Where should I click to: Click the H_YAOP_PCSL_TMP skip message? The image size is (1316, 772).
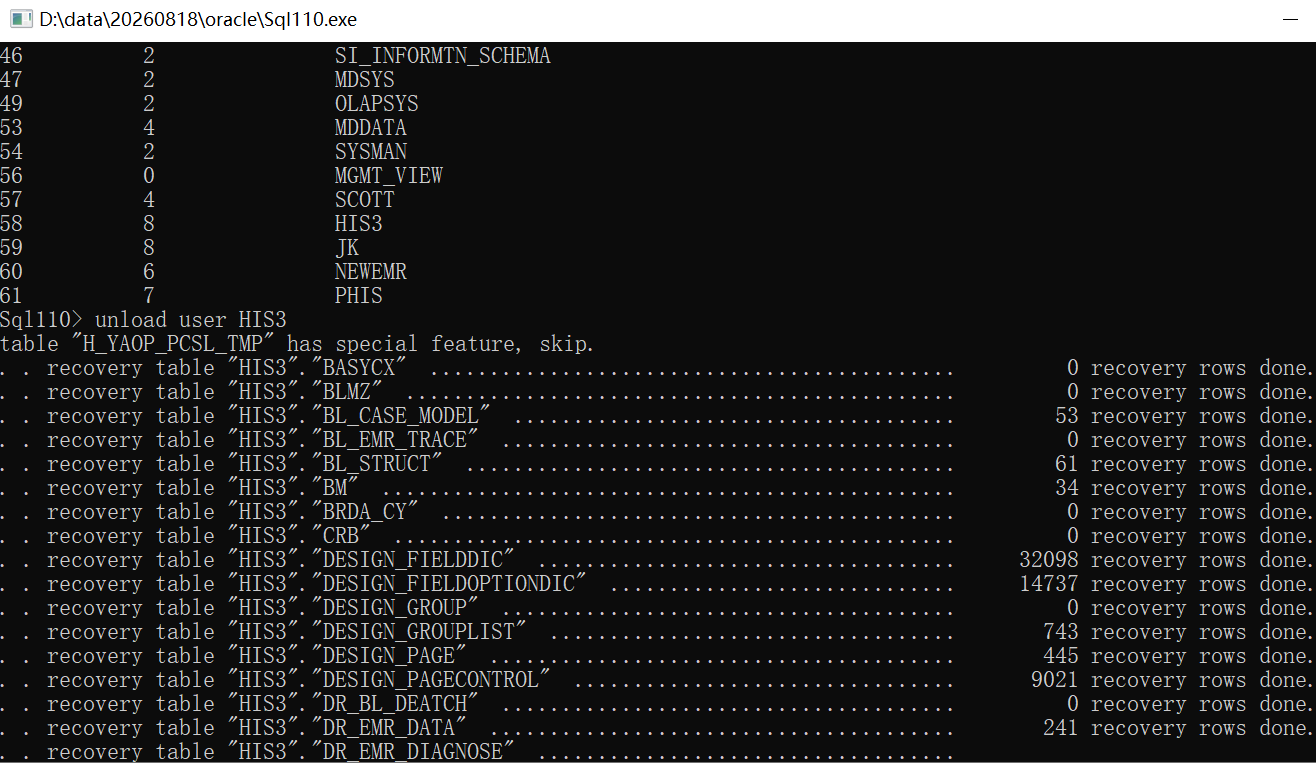[297, 344]
